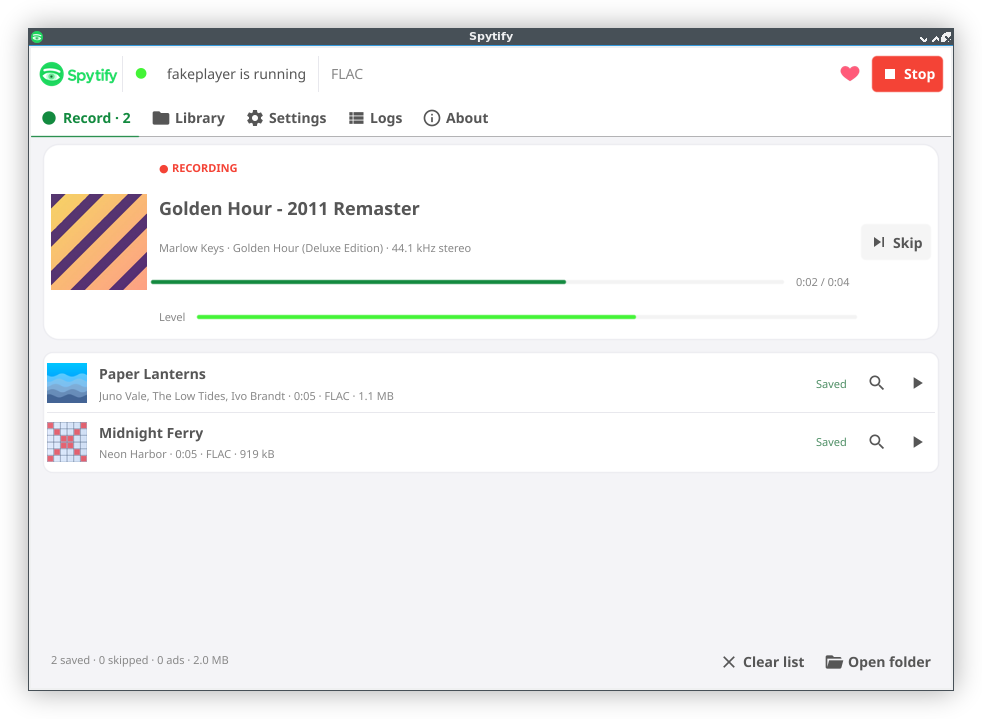The width and height of the screenshot is (982, 719).
Task: Open the Logs tab
Action: (x=375, y=118)
